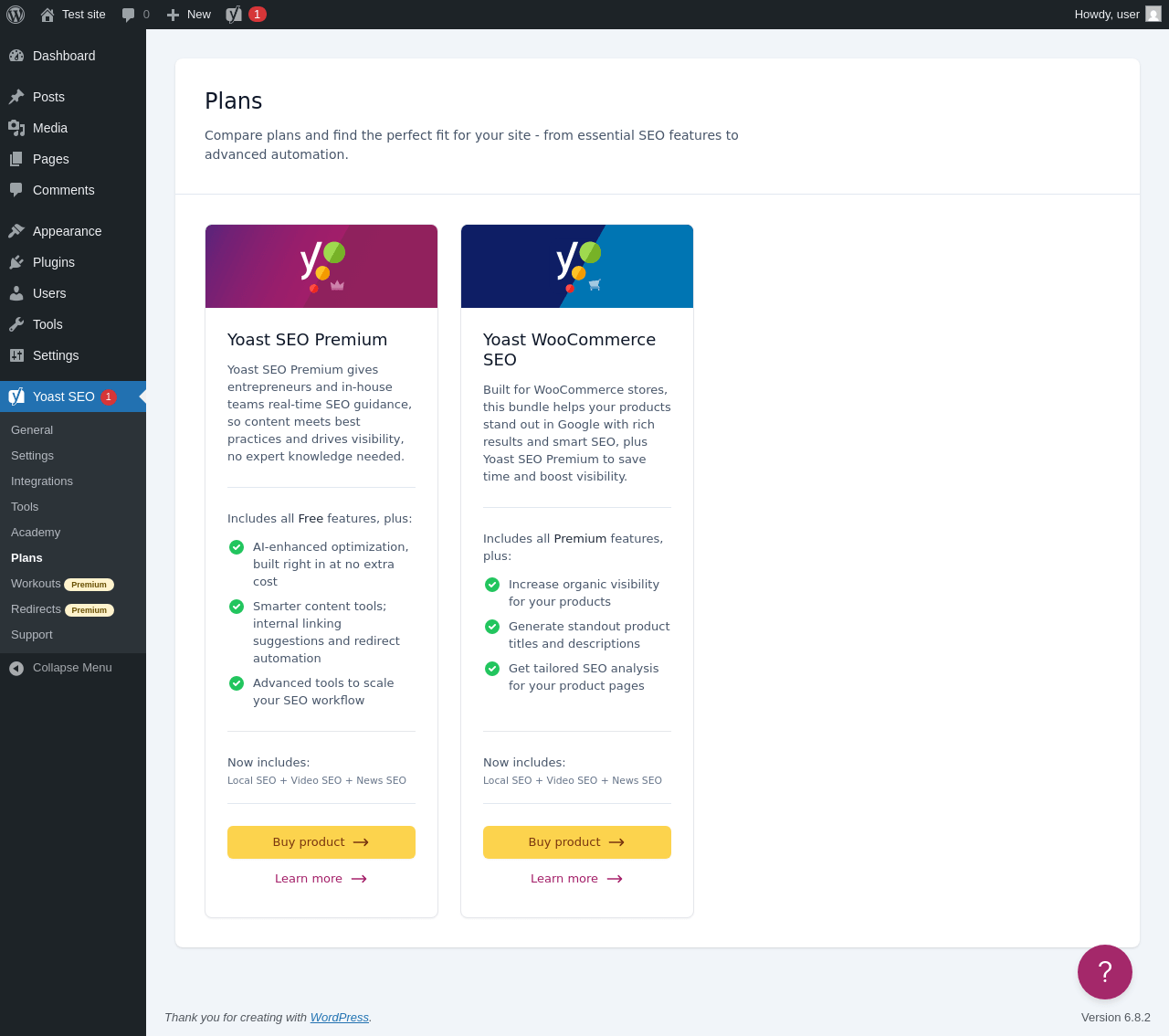Click the Test site name link
The width and height of the screenshot is (1169, 1036).
point(84,15)
